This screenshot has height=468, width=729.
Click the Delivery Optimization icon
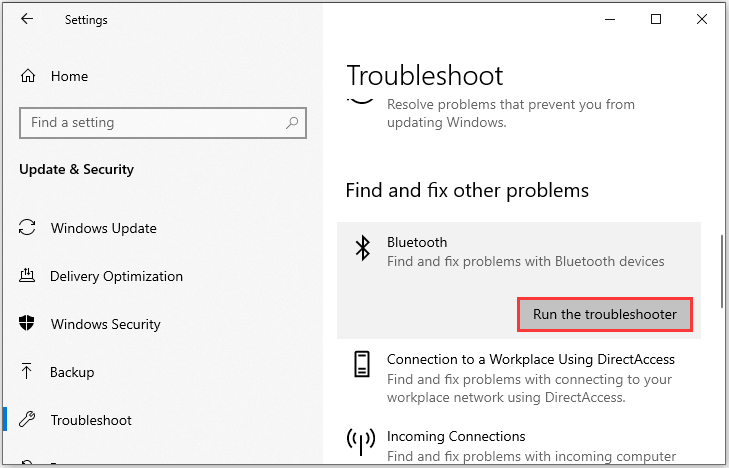[x=28, y=276]
